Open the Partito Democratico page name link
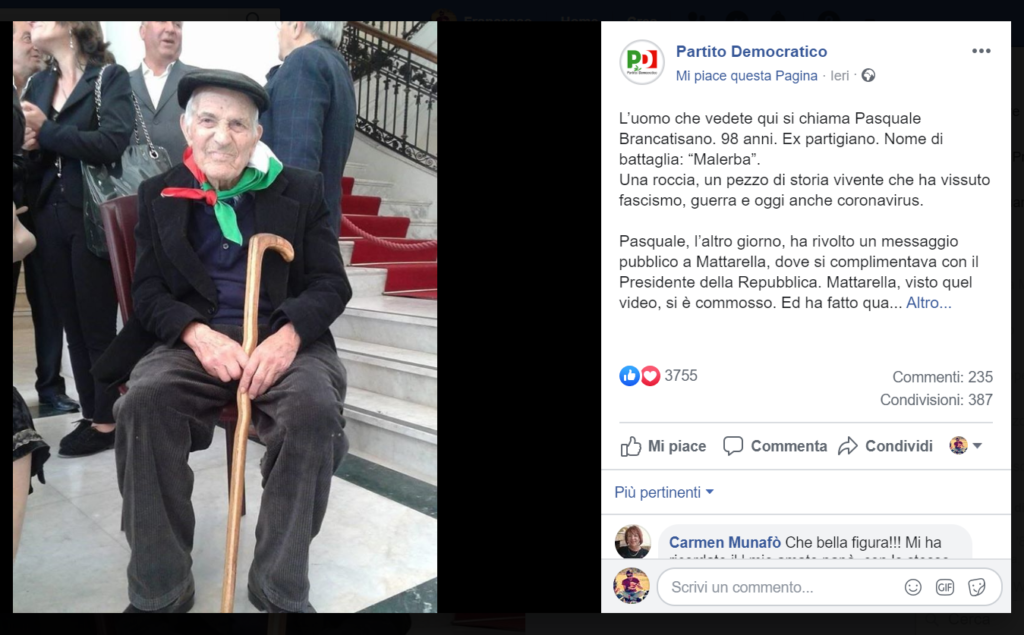This screenshot has height=635, width=1024. click(x=751, y=51)
